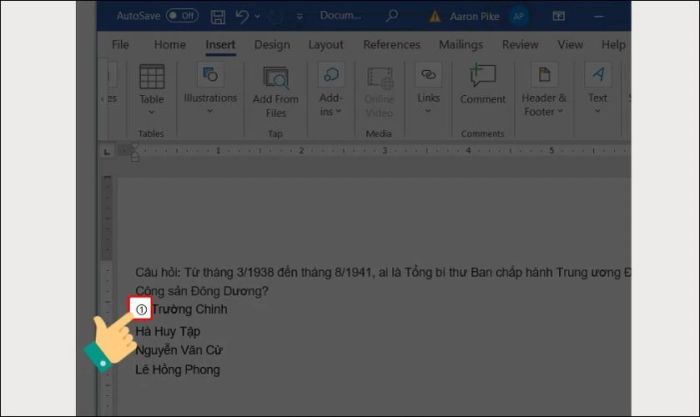Open the Design tab
The image size is (700, 417).
point(272,45)
